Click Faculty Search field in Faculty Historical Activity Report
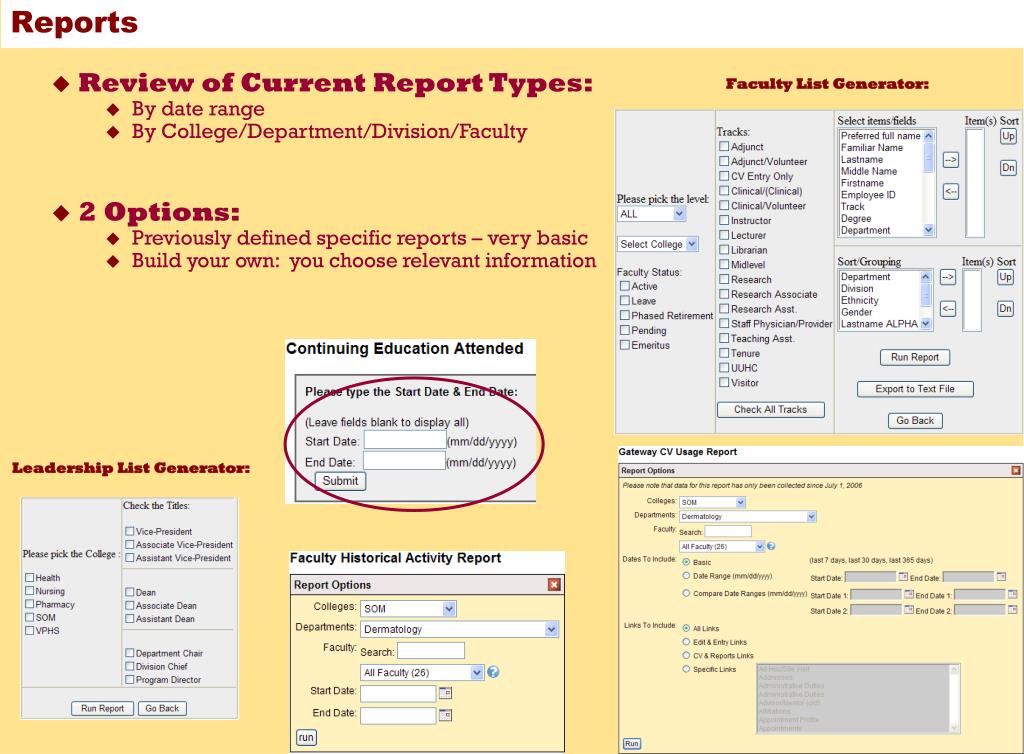 (x=431, y=650)
